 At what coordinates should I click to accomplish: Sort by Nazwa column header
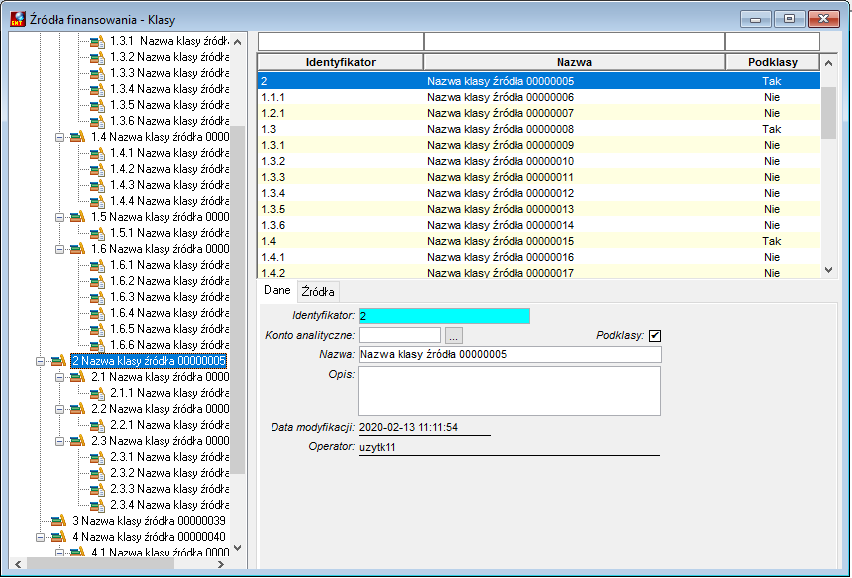pyautogui.click(x=574, y=62)
